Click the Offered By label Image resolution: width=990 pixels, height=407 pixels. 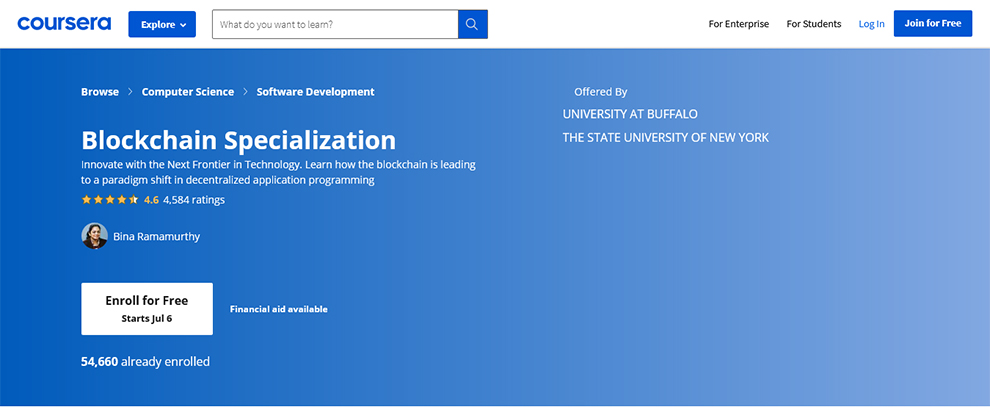point(600,91)
